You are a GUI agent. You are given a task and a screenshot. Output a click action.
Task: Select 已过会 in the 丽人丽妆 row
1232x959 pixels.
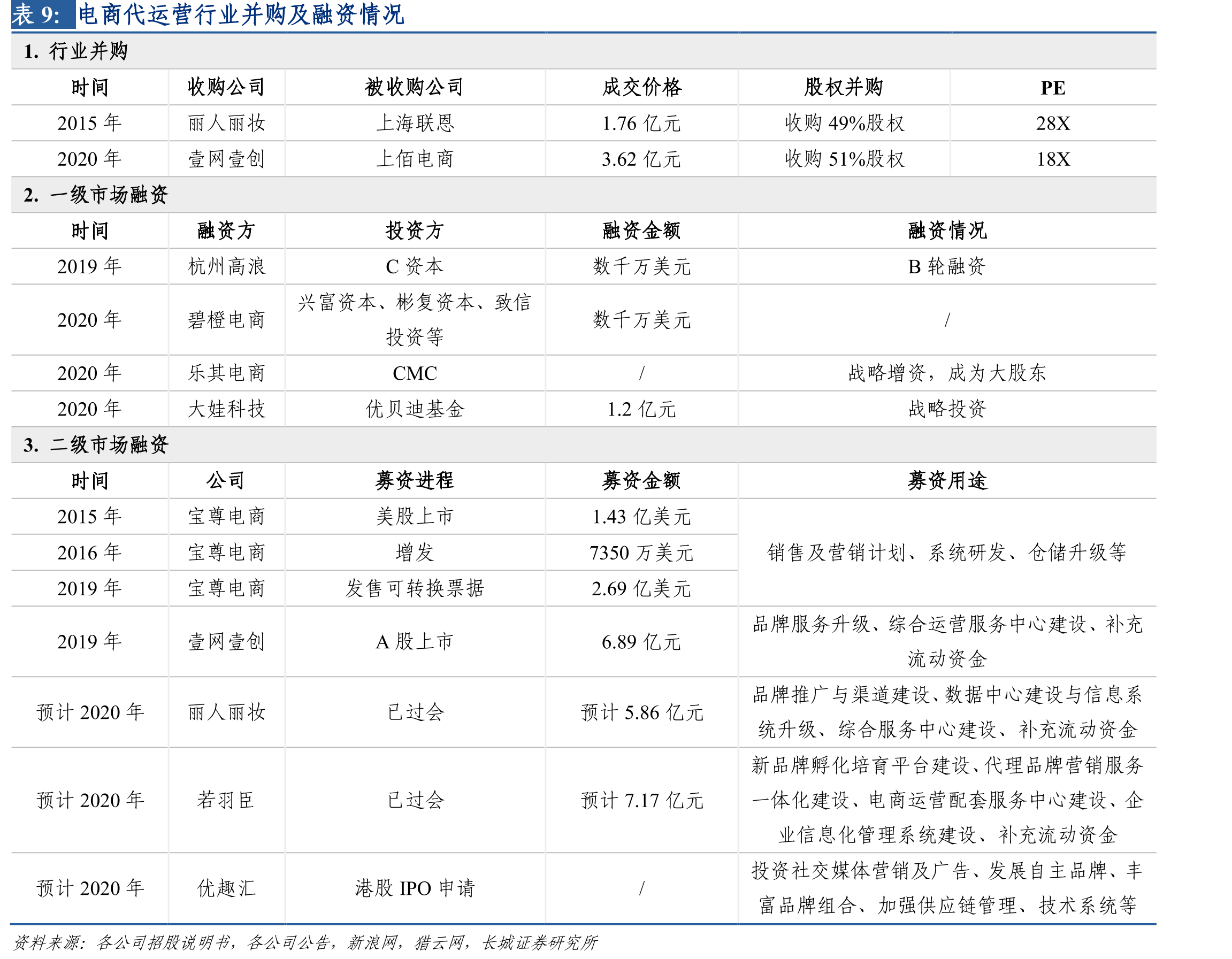(x=416, y=712)
